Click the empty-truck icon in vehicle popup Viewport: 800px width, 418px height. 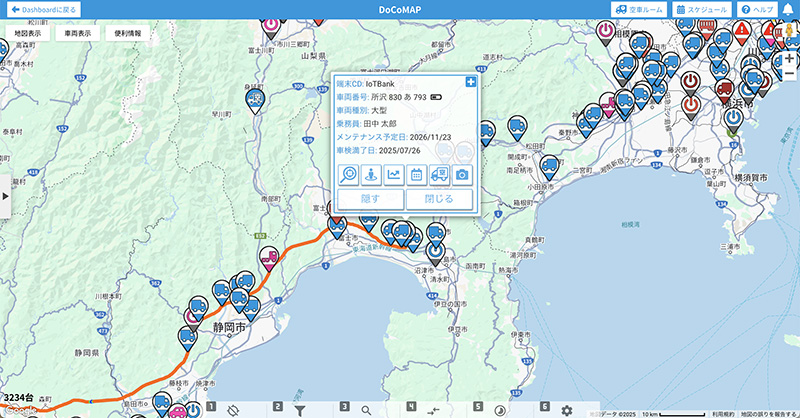(x=439, y=174)
